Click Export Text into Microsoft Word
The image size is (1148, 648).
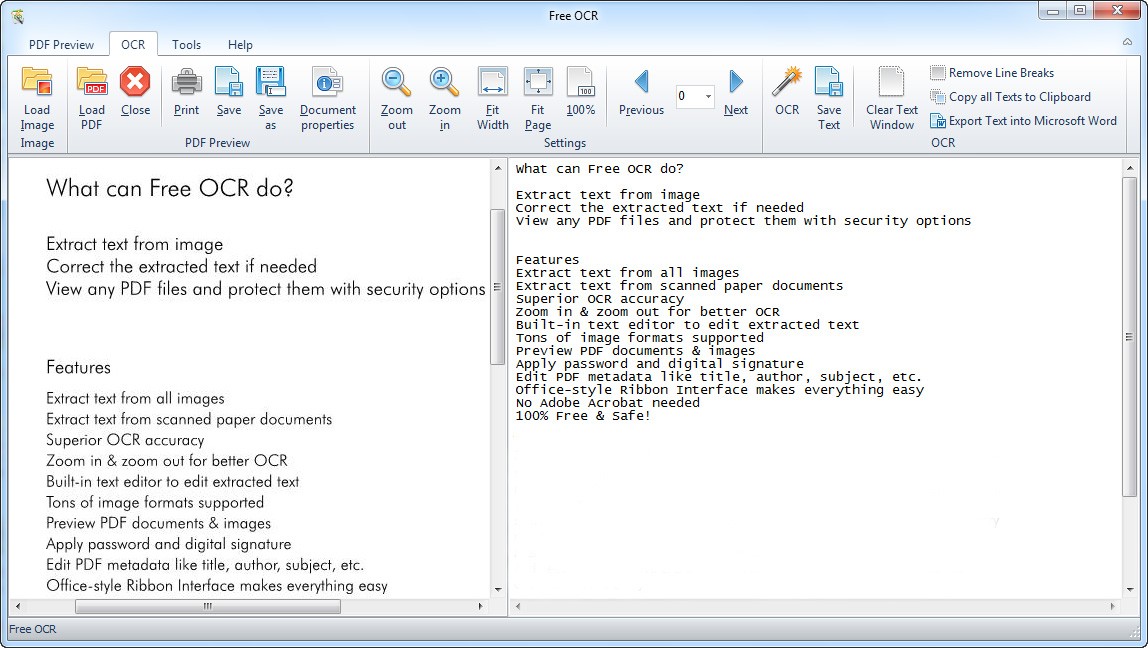1024,121
